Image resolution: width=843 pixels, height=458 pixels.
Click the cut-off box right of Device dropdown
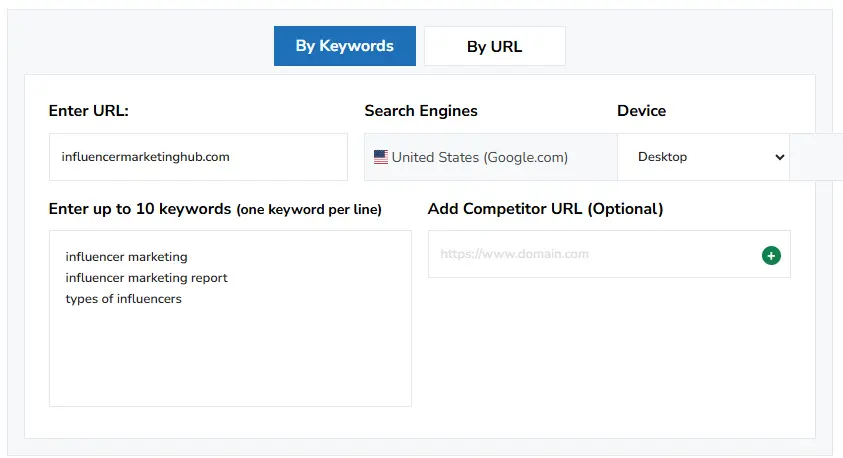[815, 157]
